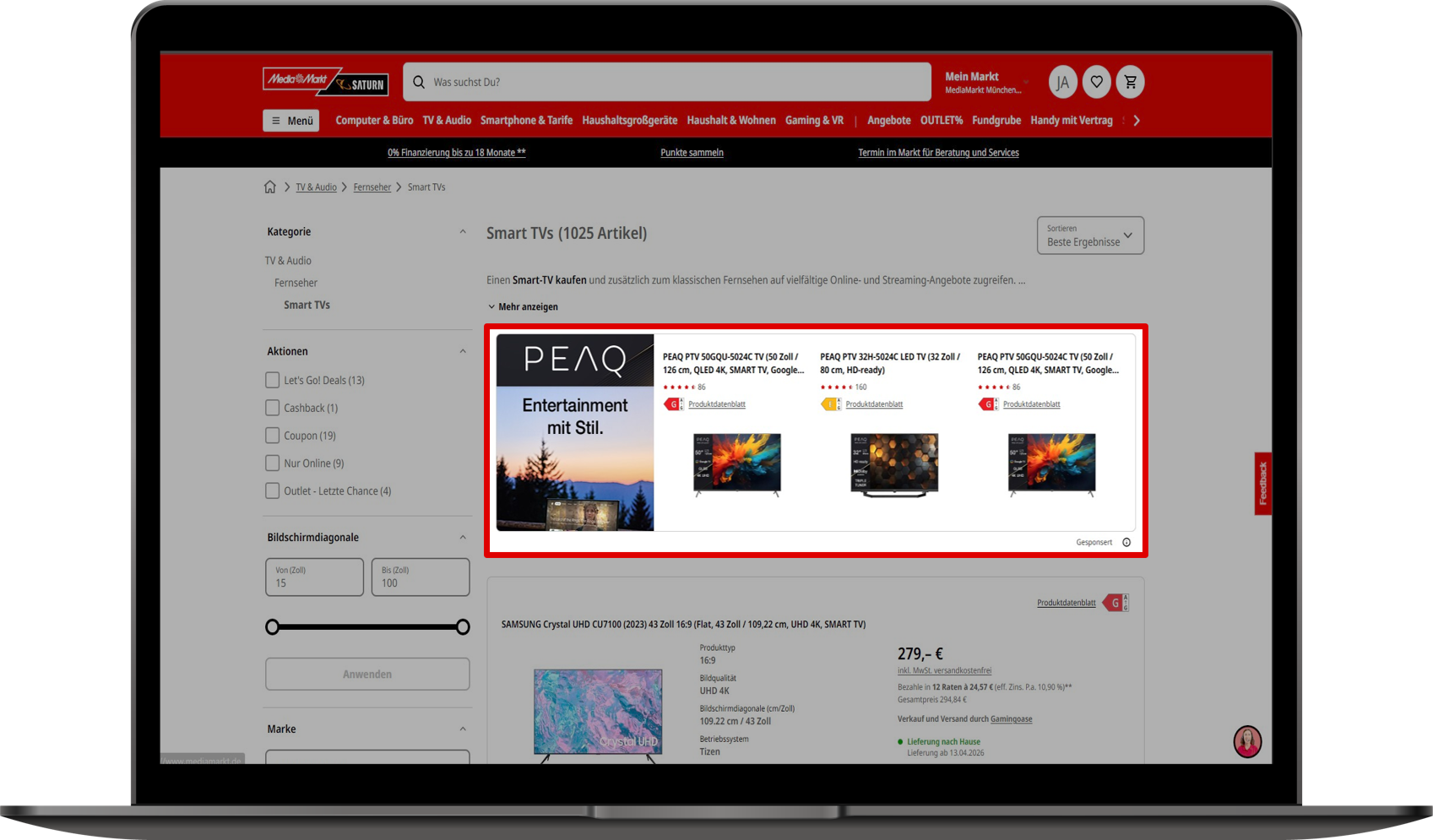Check the Cashback filter box
Viewport: 1433px width, 840px height.
(273, 409)
